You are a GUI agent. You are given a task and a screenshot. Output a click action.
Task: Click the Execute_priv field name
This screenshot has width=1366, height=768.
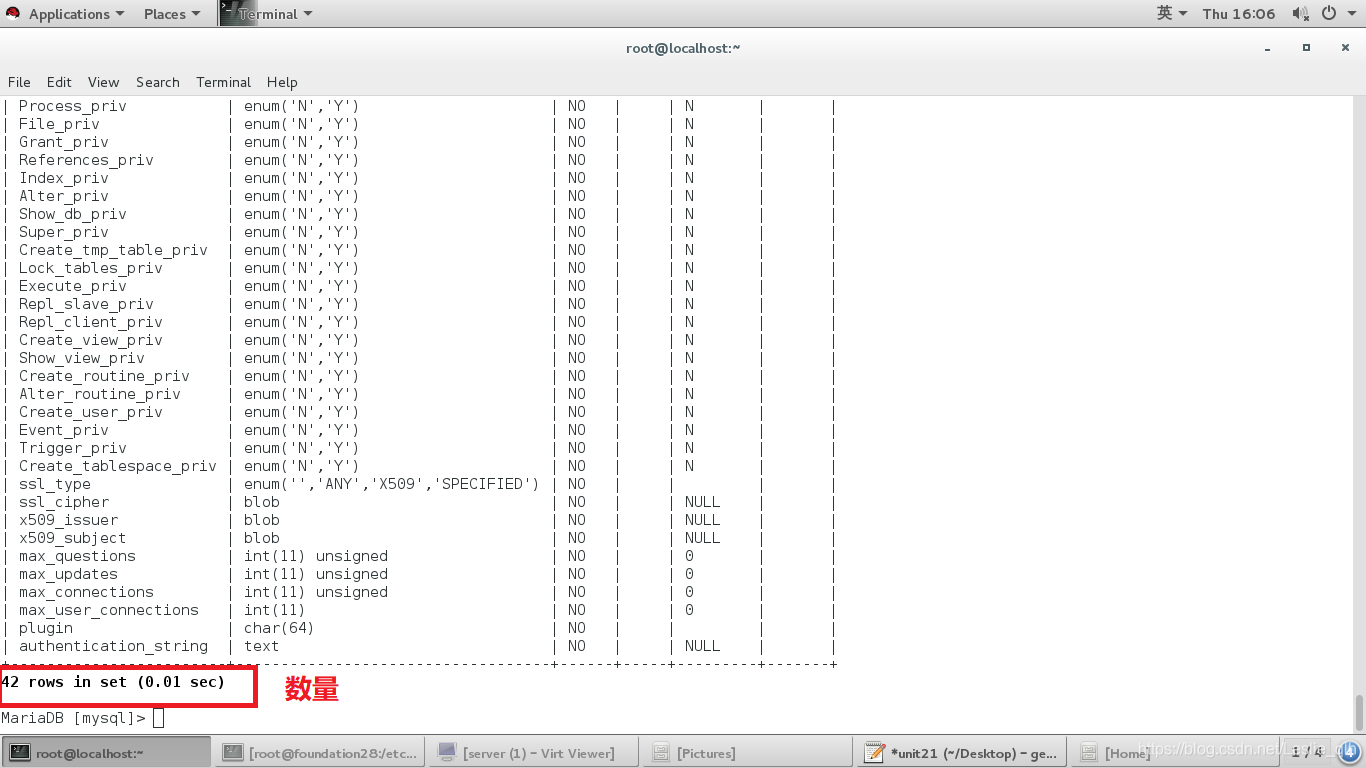pos(72,286)
